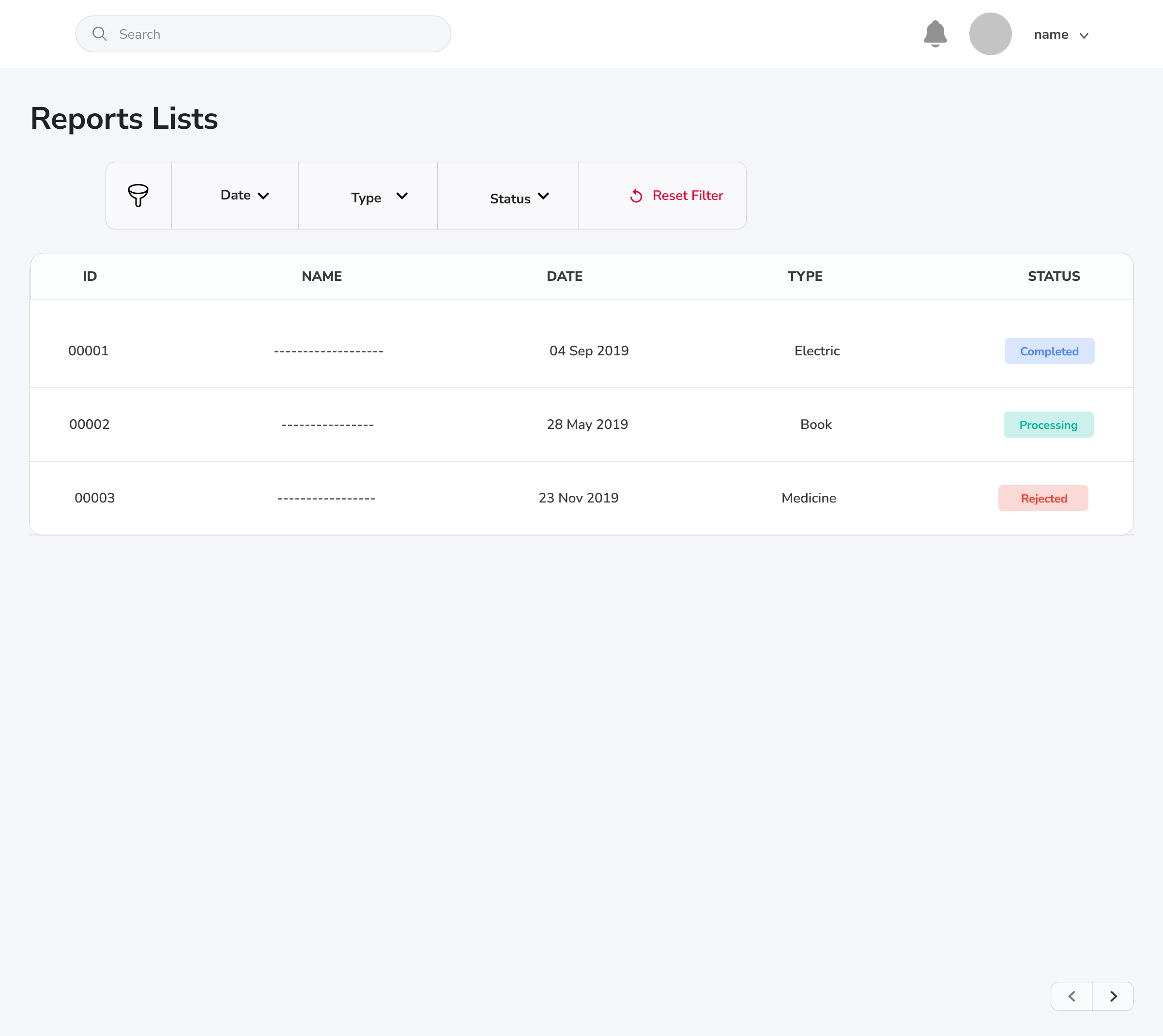Go to next page arrow
The width and height of the screenshot is (1163, 1036).
(x=1114, y=996)
